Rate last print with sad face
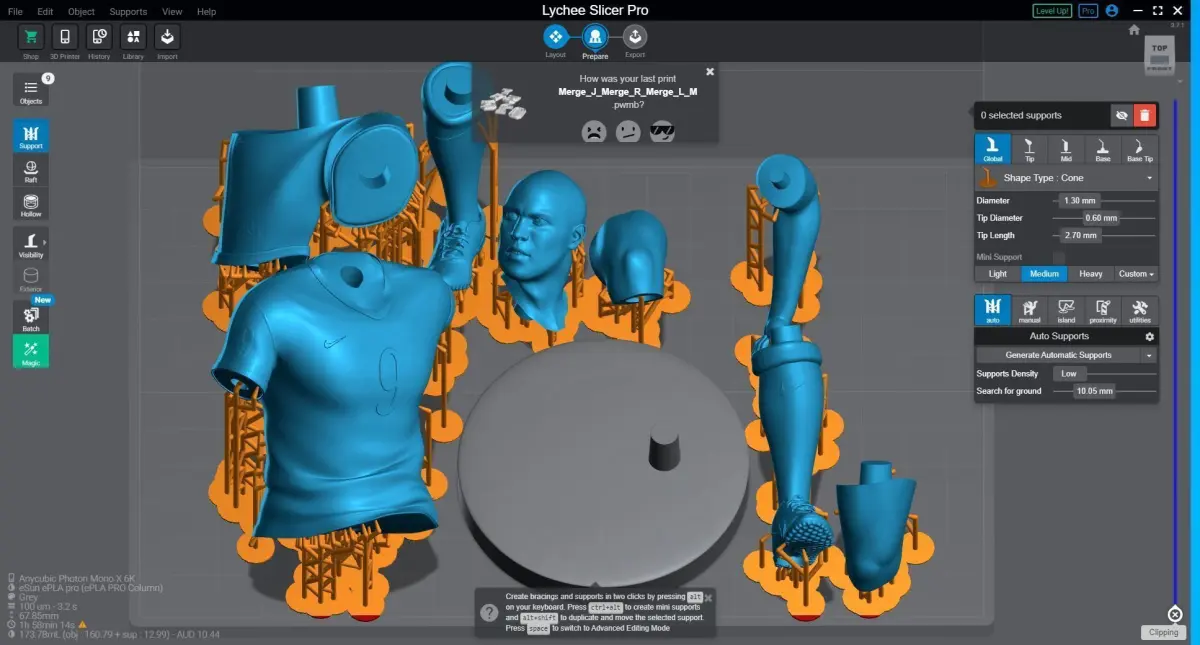 pos(594,130)
